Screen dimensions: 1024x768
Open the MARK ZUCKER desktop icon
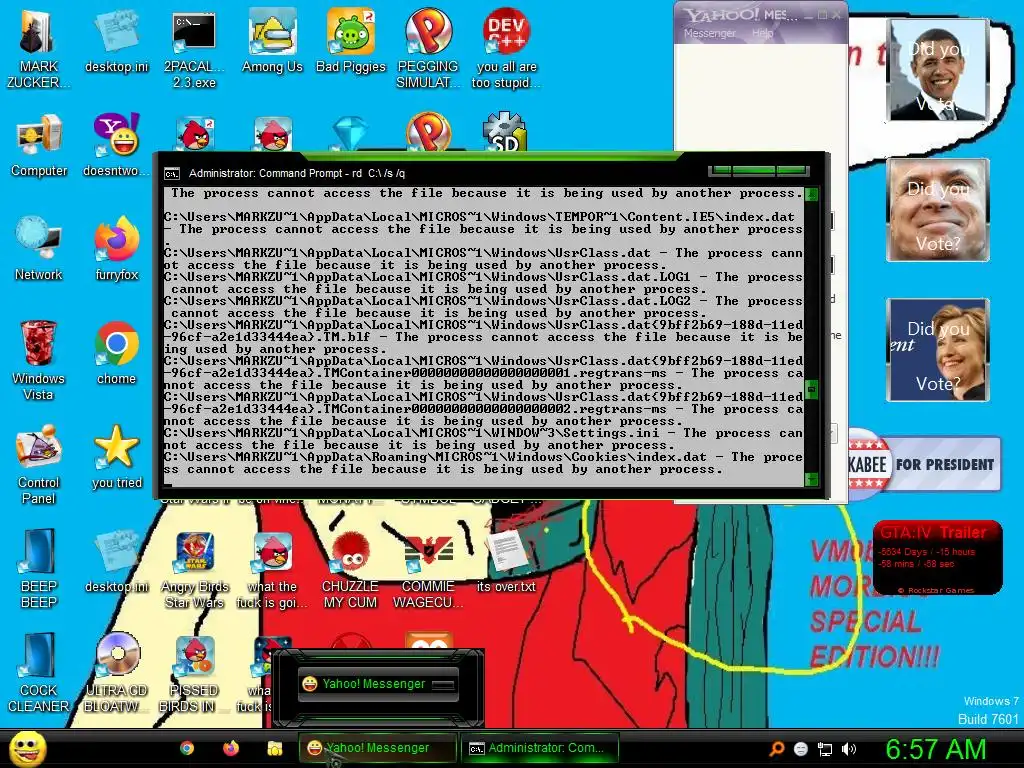pos(38,49)
